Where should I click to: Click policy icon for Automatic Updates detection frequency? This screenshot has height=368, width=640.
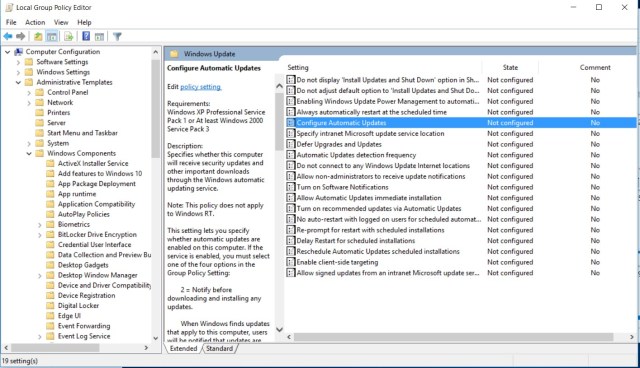291,155
